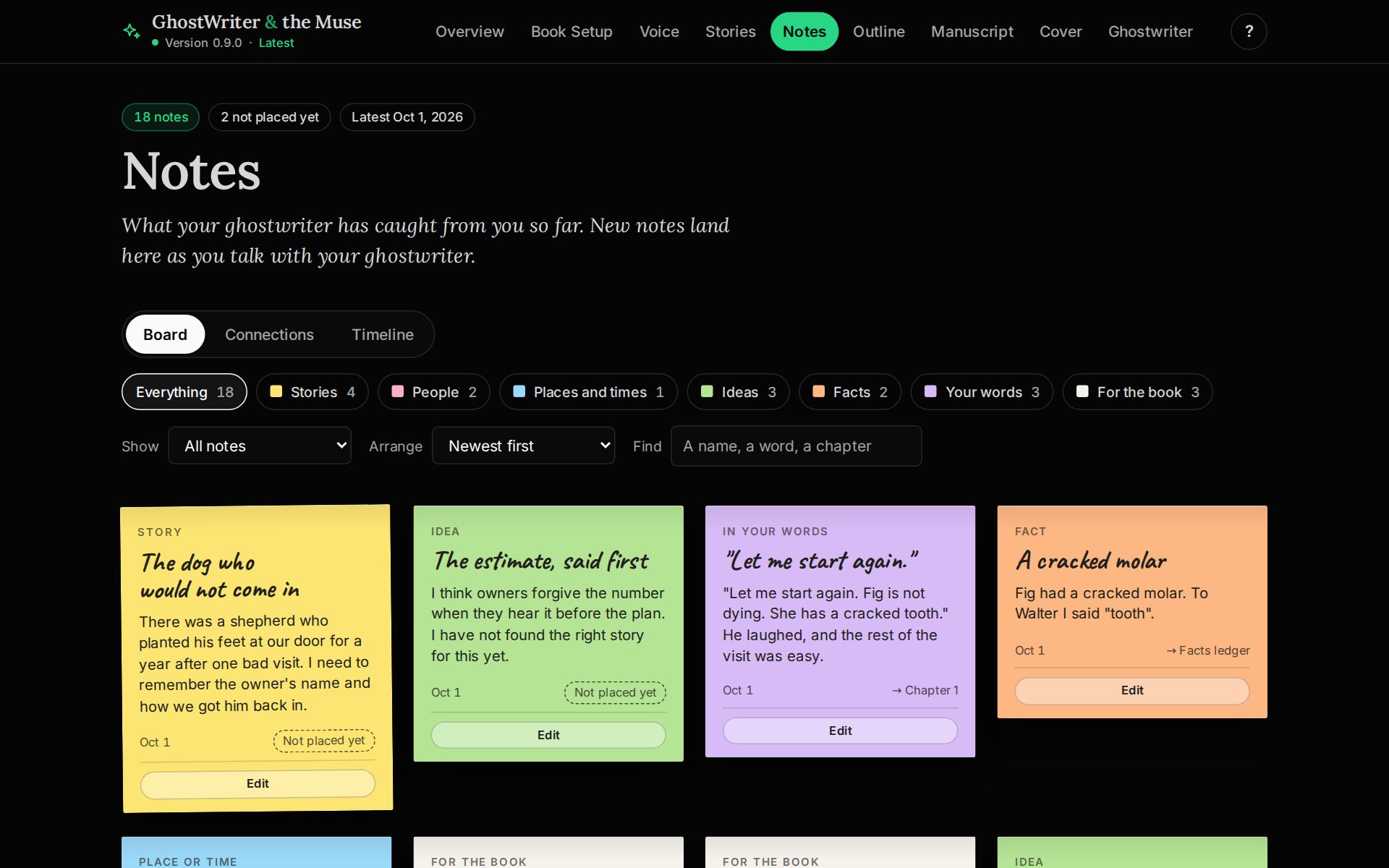1389x868 pixels.
Task: Open Book Setup in navigation
Action: 572,32
